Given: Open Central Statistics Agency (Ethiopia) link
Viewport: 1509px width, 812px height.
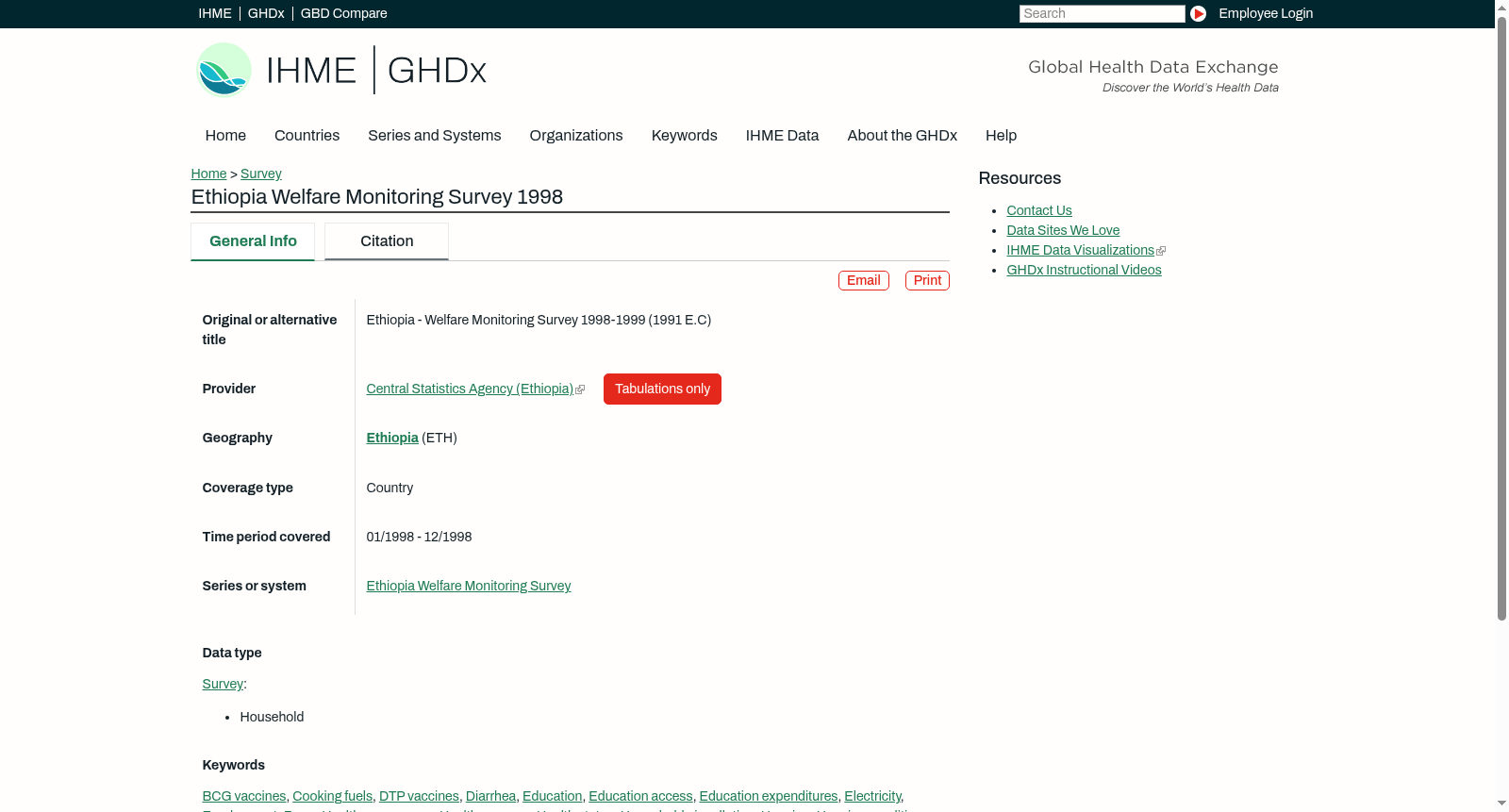Looking at the screenshot, I should point(470,389).
